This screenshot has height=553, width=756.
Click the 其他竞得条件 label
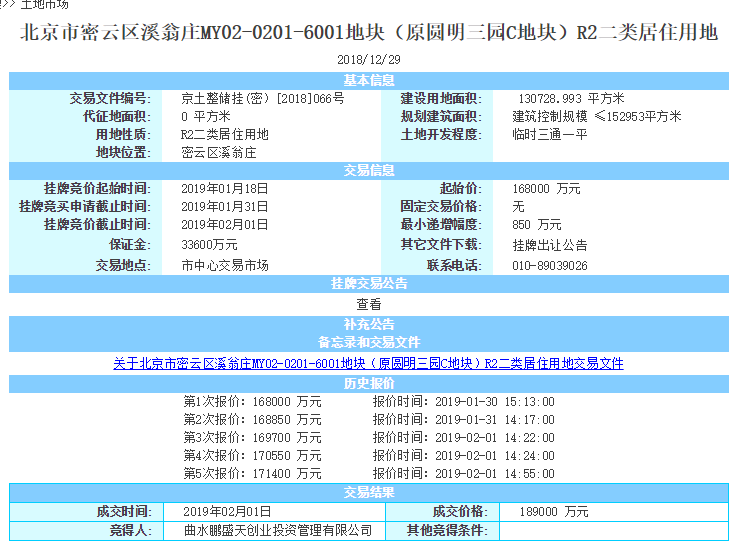coord(447,531)
